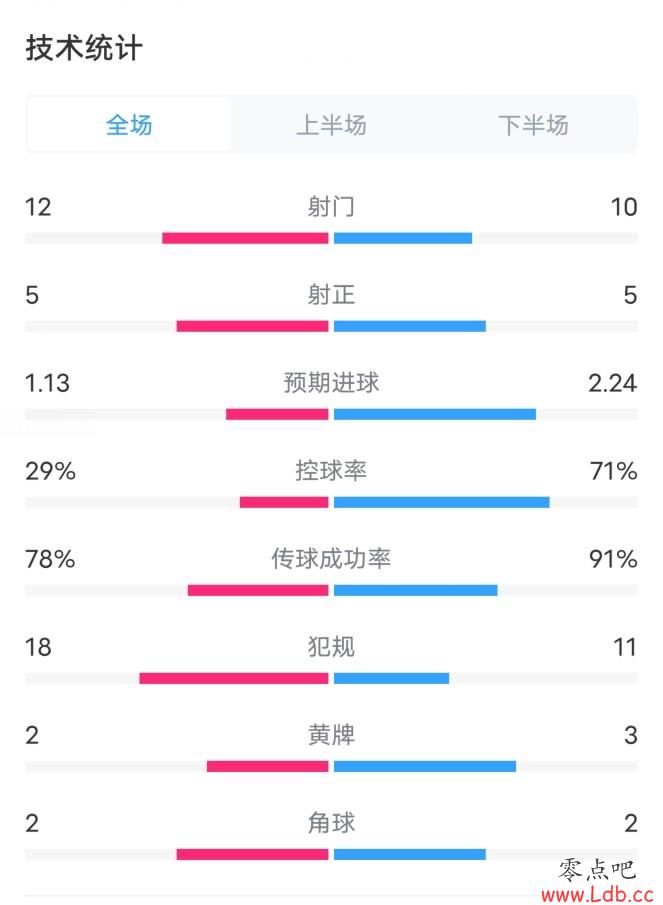This screenshot has height=905, width=663.
Task: Open the 下半场 tab
Action: [533, 125]
